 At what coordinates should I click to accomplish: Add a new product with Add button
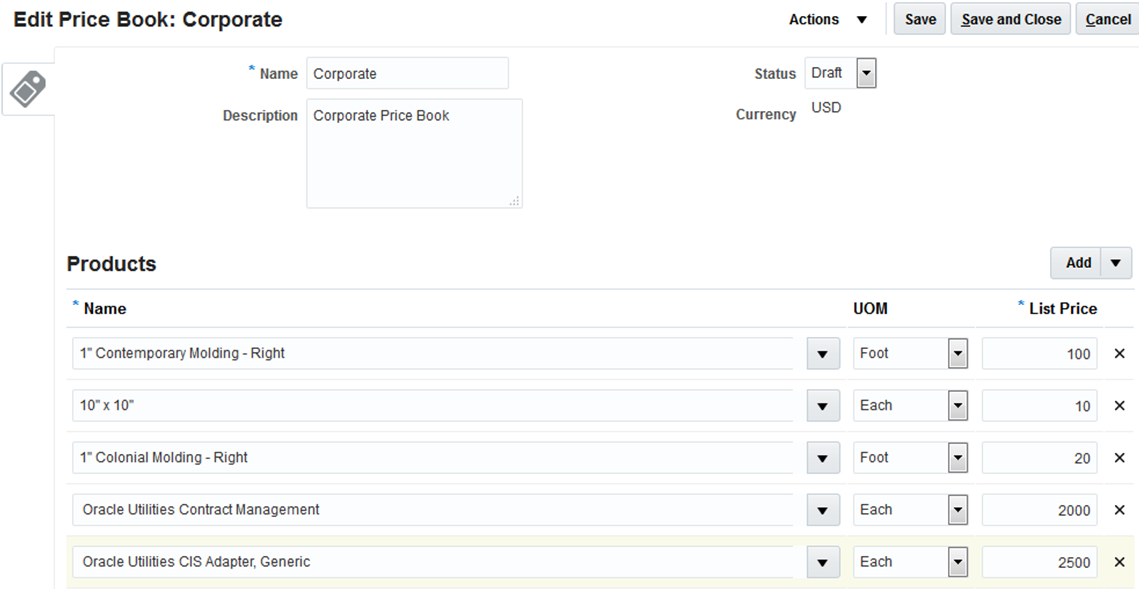click(1078, 263)
